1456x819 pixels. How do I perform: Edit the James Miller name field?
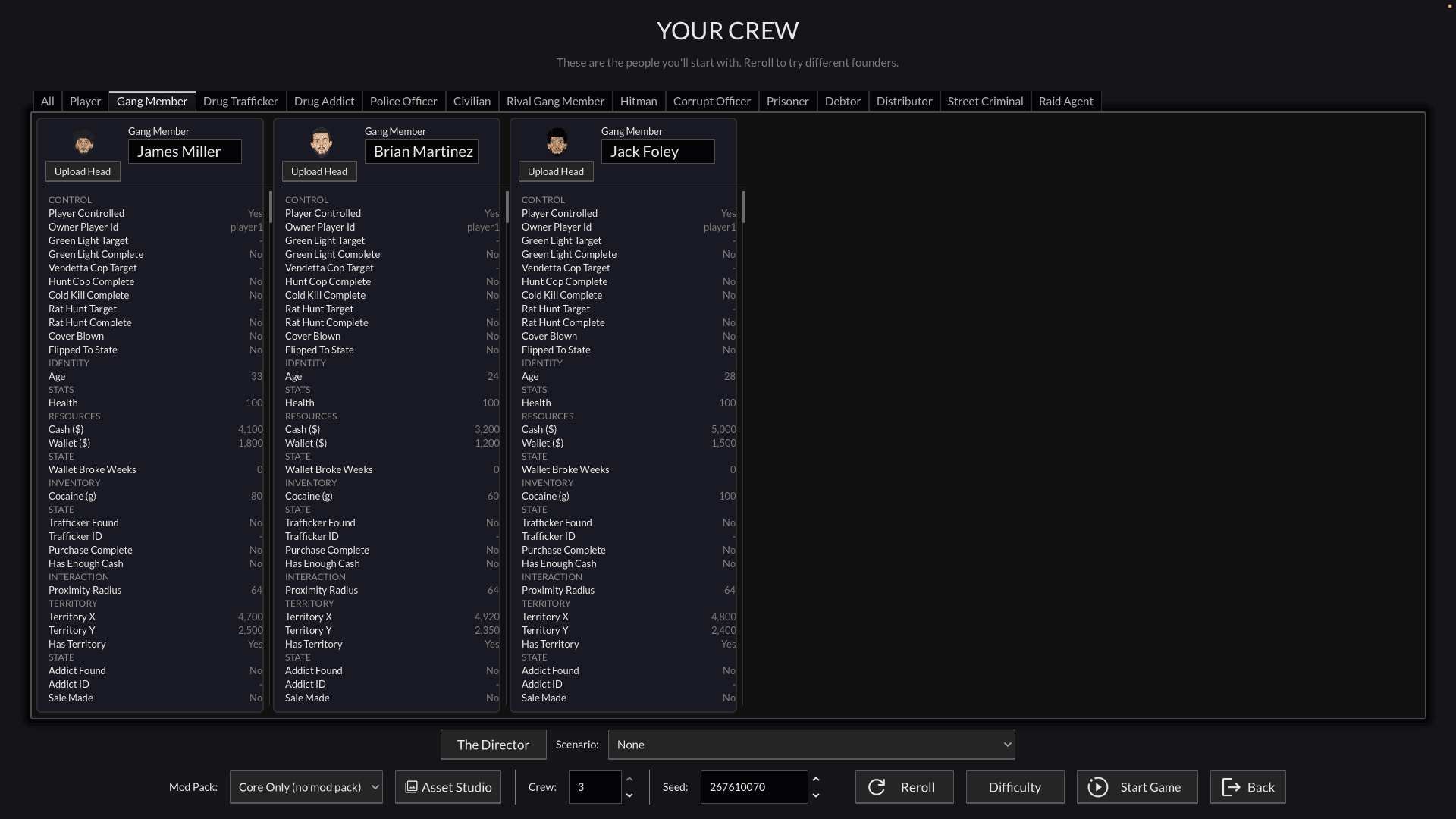[x=184, y=151]
